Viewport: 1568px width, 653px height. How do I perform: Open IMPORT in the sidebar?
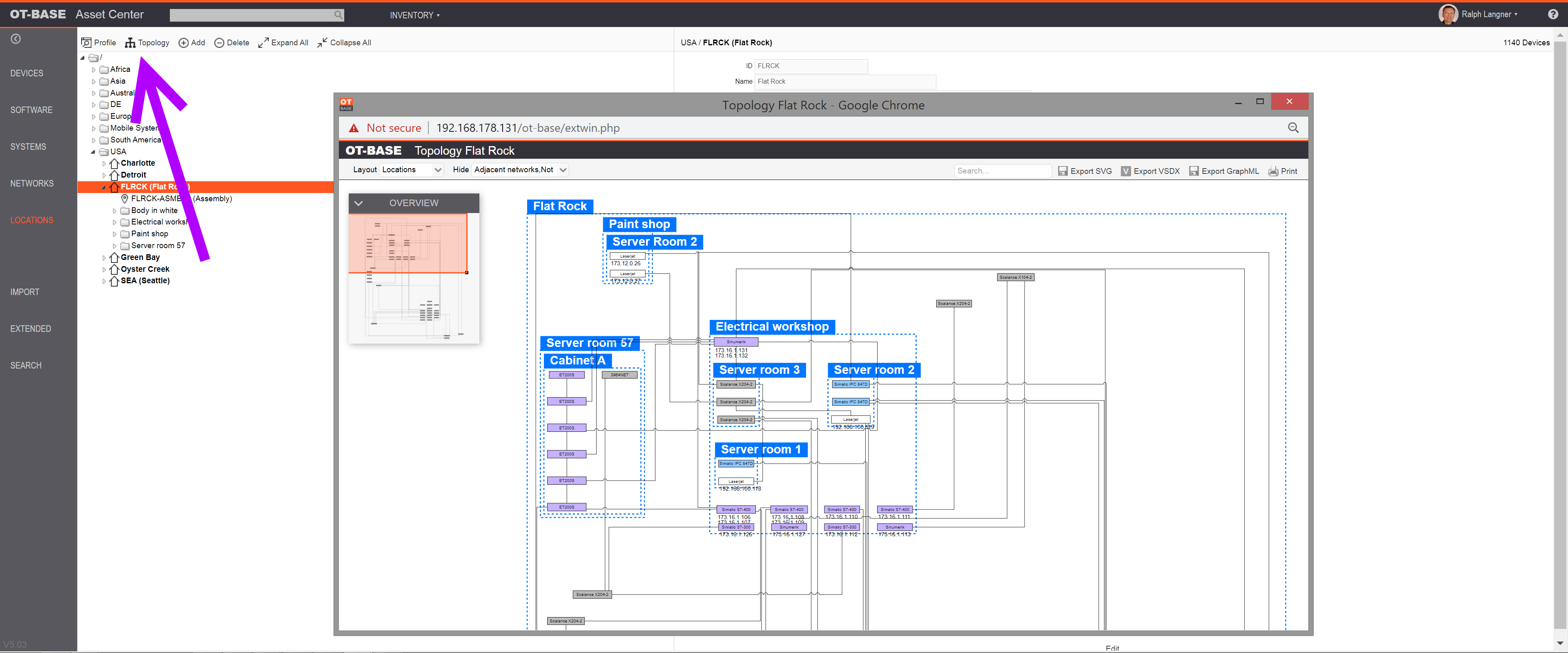24,292
